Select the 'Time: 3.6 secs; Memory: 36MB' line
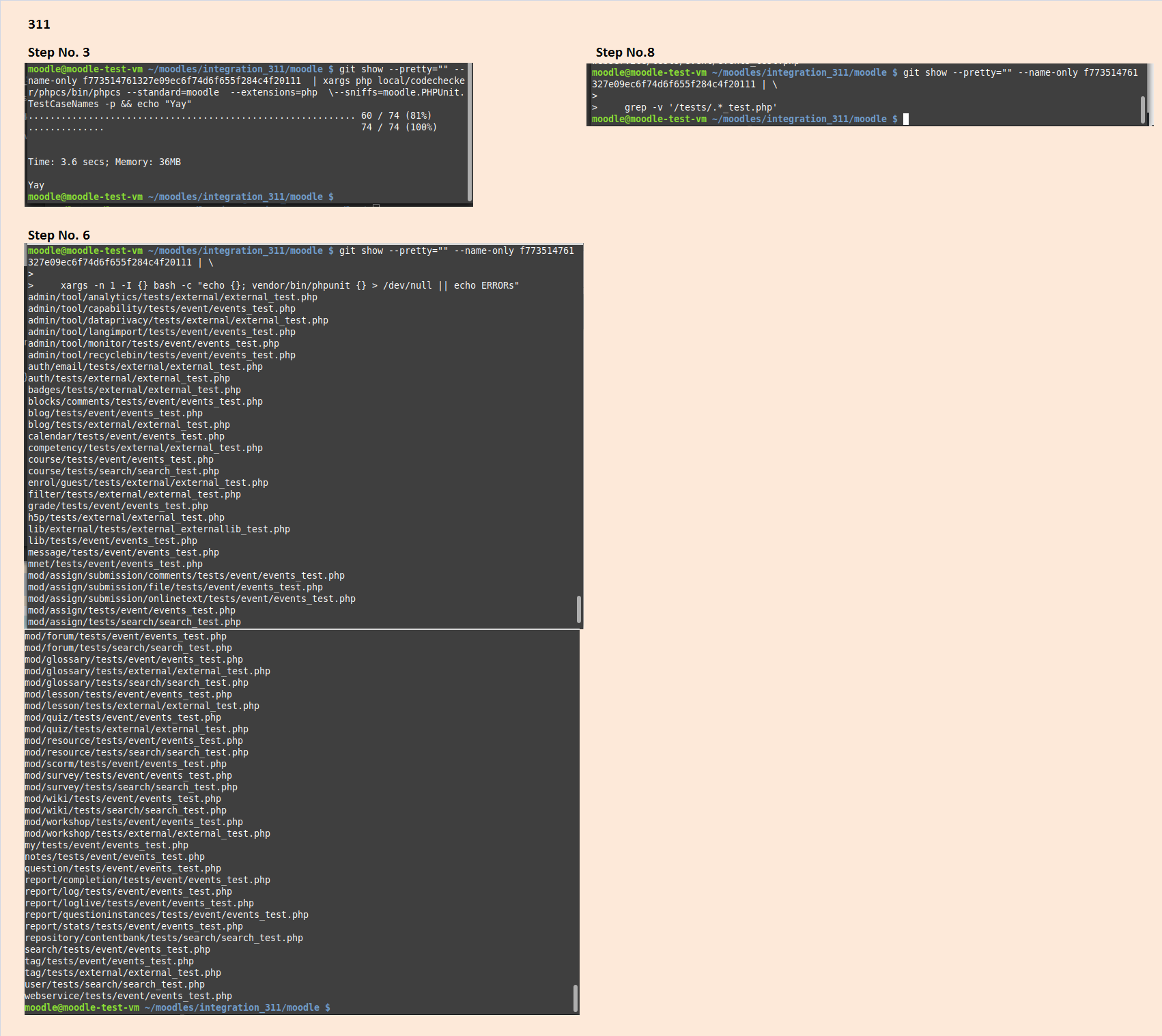This screenshot has width=1162, height=1036. (x=104, y=162)
